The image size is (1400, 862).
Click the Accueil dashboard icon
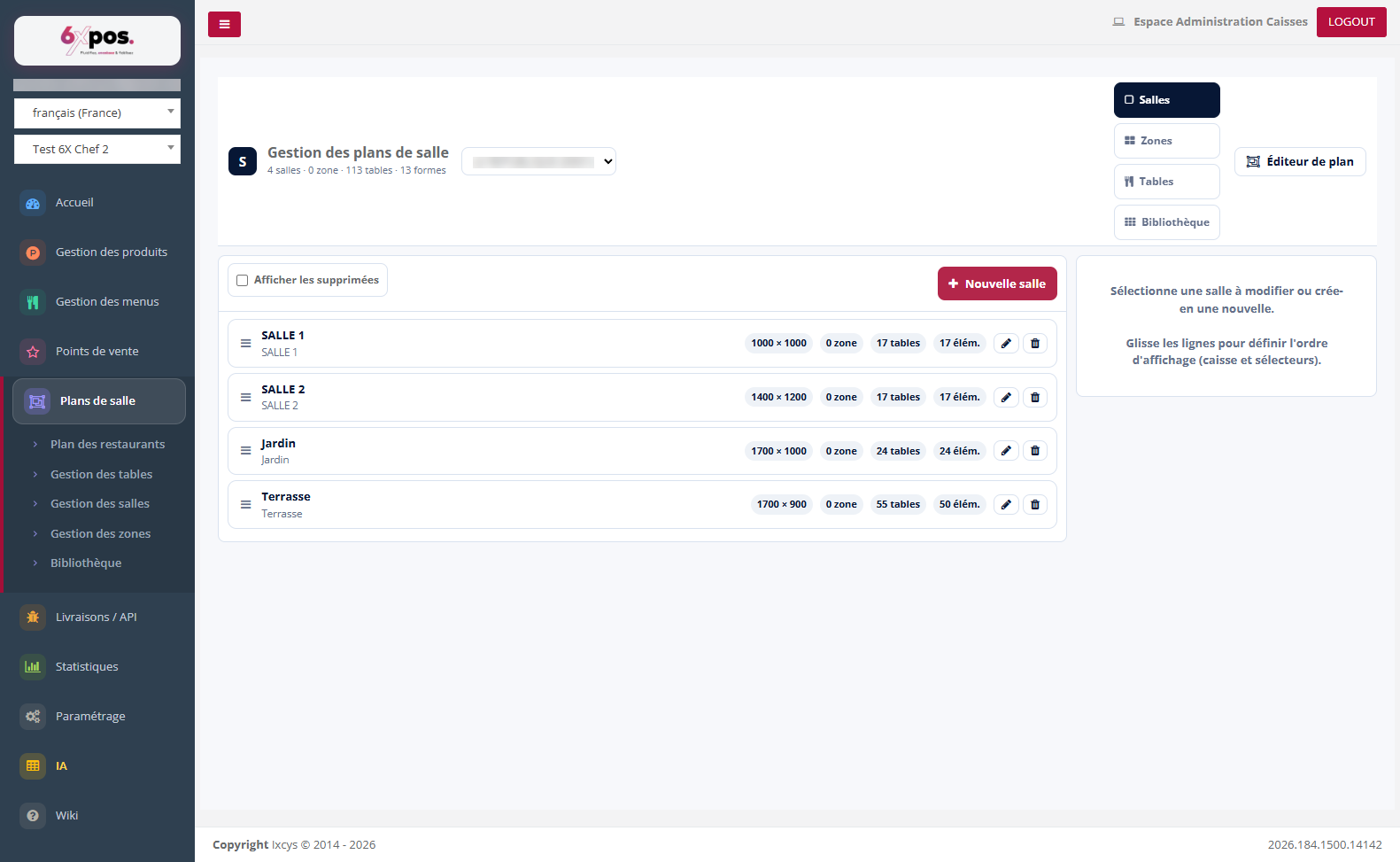pyautogui.click(x=33, y=203)
